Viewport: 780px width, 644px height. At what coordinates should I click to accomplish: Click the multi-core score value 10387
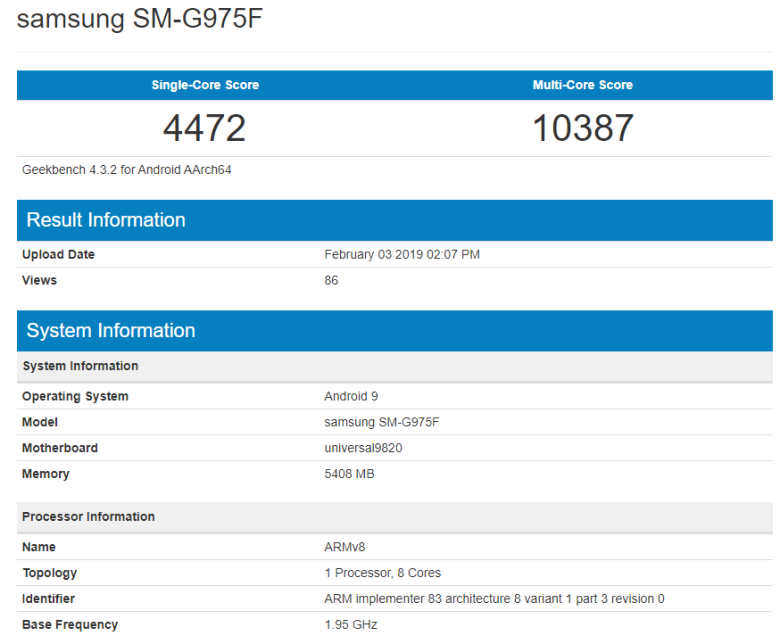(x=583, y=128)
